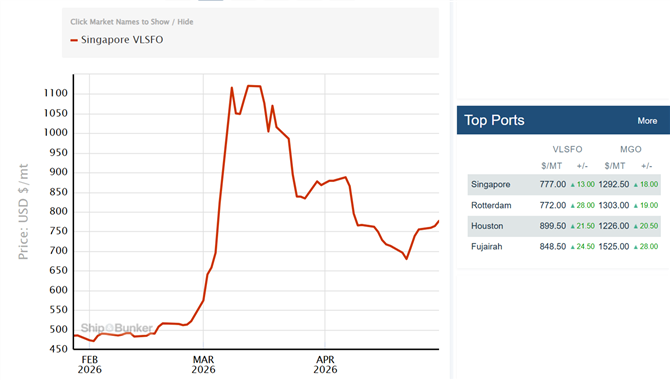Open Houston port prices
This screenshot has width=670, height=380.
[487, 226]
